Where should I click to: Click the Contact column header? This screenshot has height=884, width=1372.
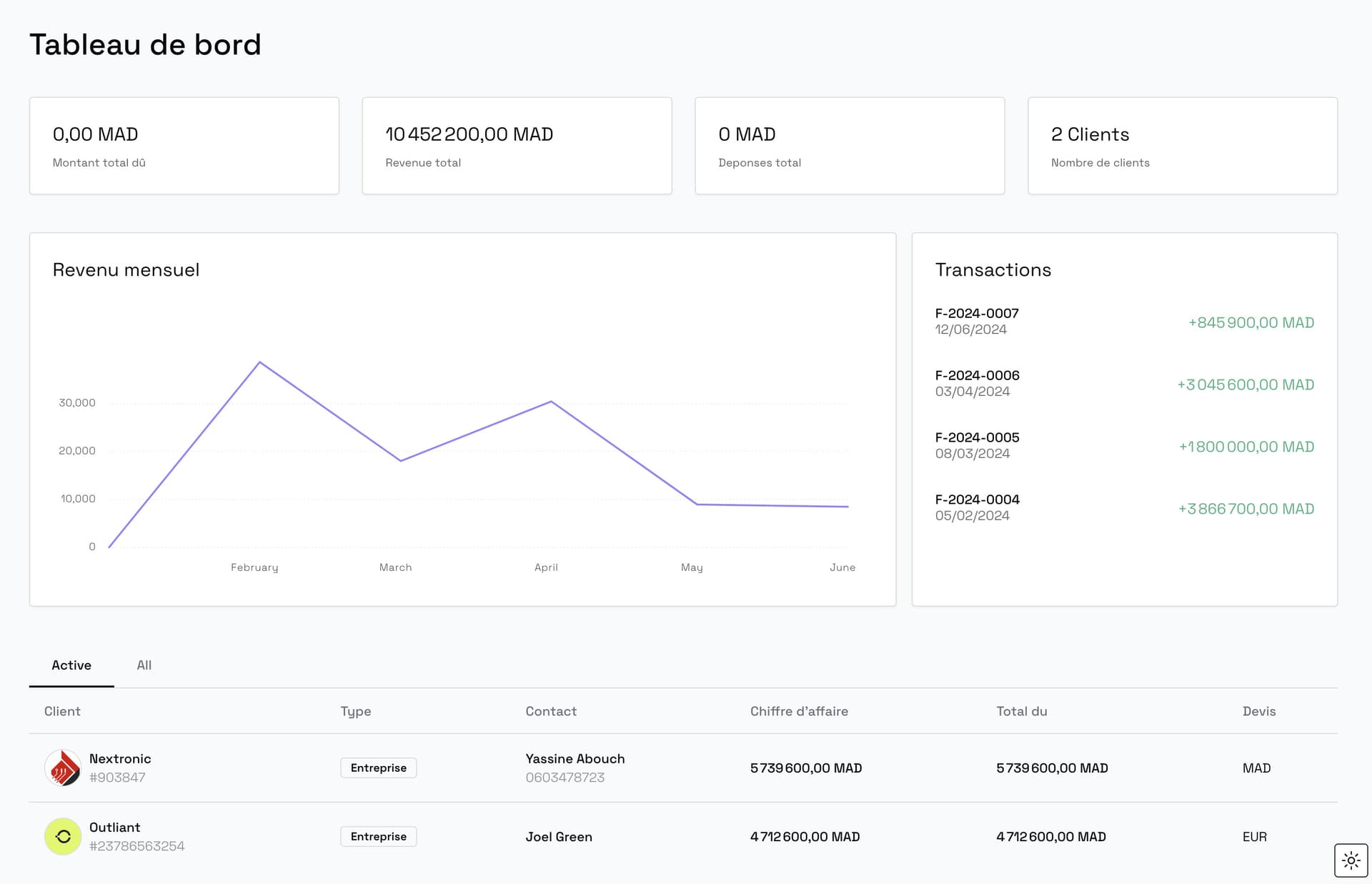(551, 711)
